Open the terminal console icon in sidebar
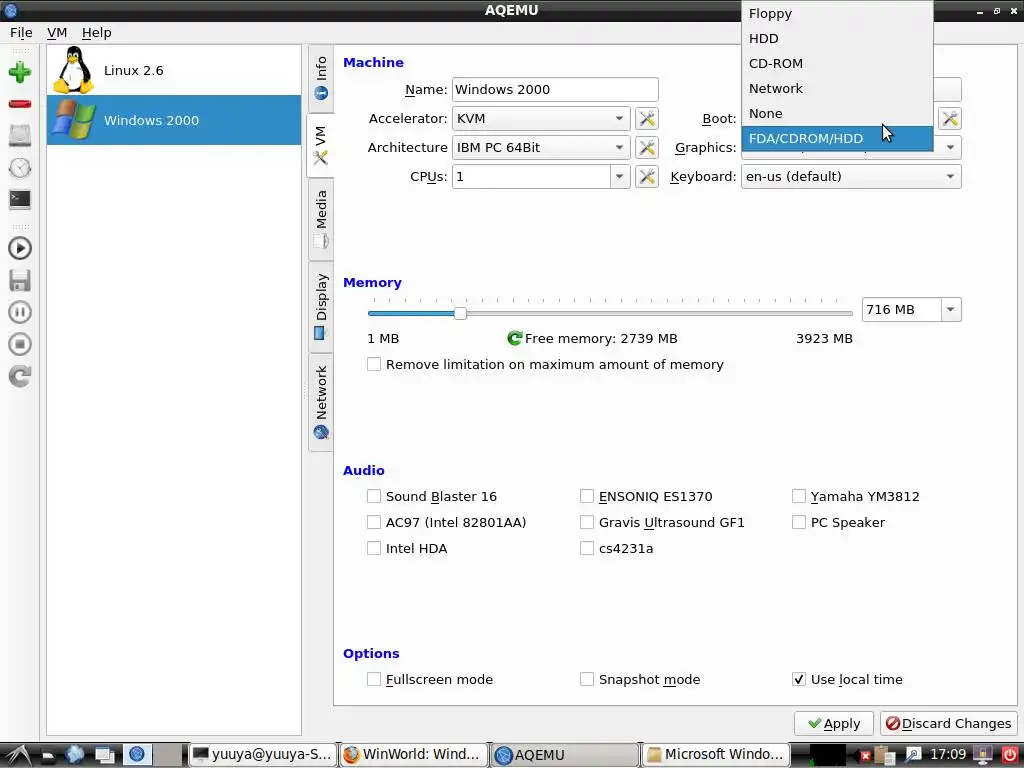Image resolution: width=1024 pixels, height=768 pixels. [x=20, y=199]
